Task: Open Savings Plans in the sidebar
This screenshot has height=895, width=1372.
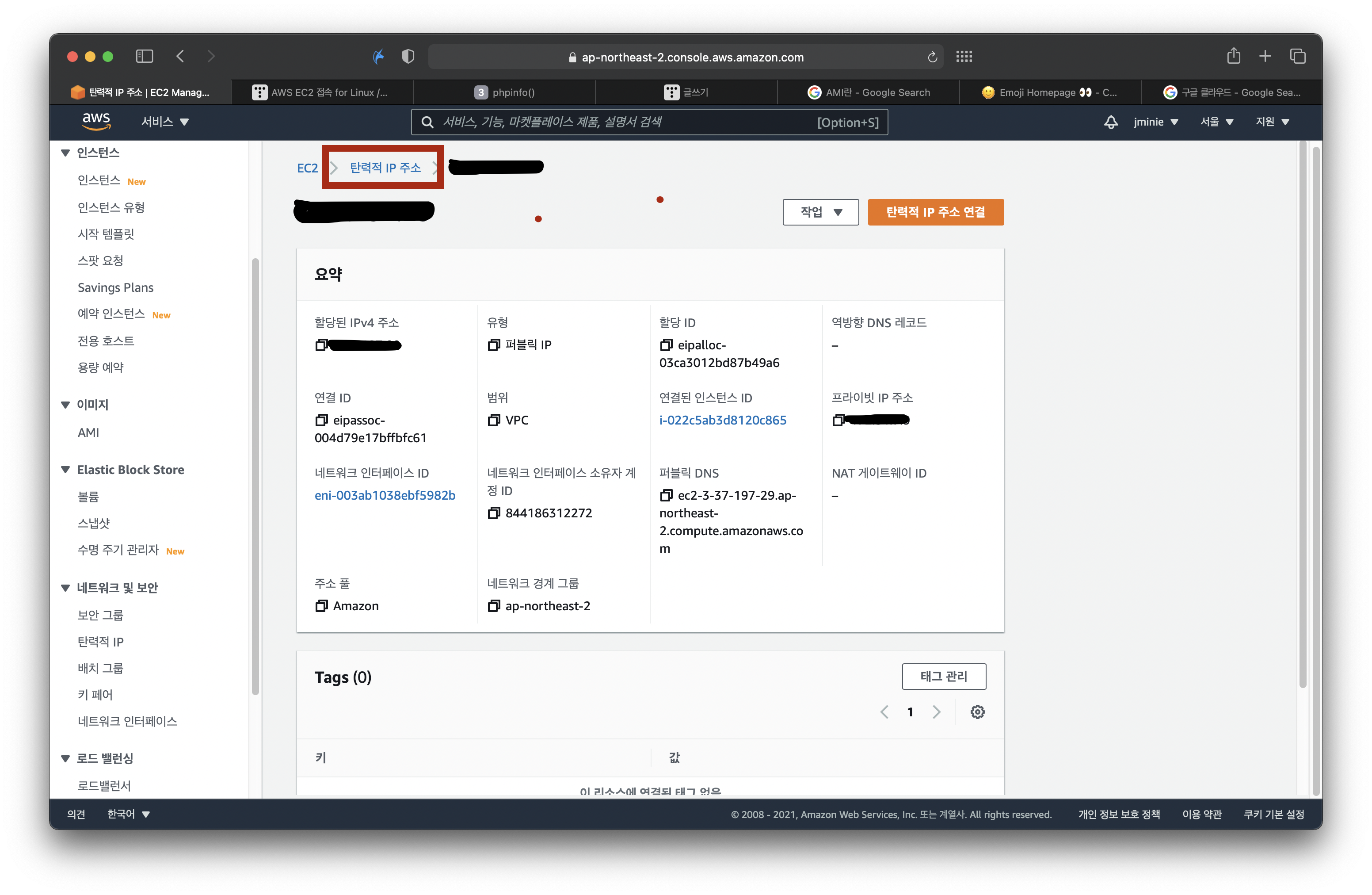Action: [x=115, y=287]
